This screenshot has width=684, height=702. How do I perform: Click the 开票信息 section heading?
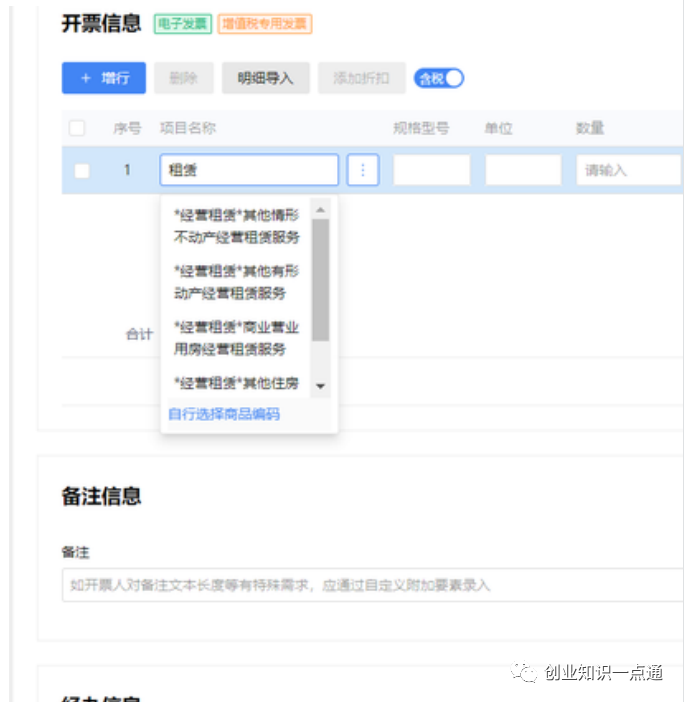coord(101,23)
